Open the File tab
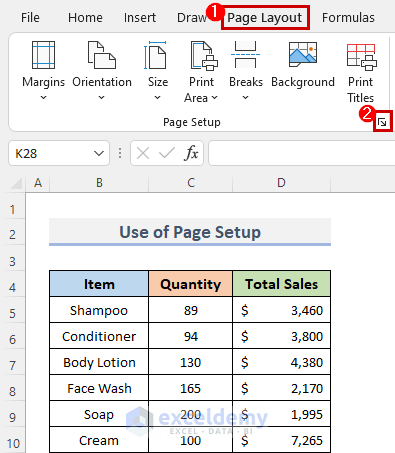395x453 pixels. 30,17
